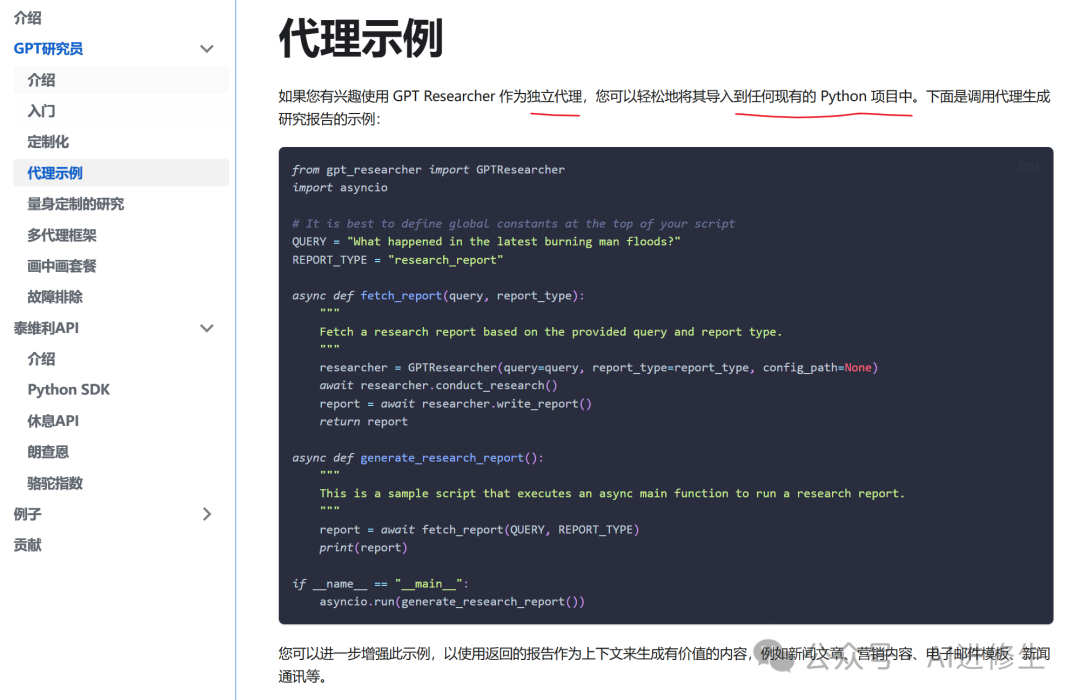The width and height of the screenshot is (1080, 700).
Task: Click the 'from gpt_researcher import GPTResearcher' line
Action: point(428,169)
